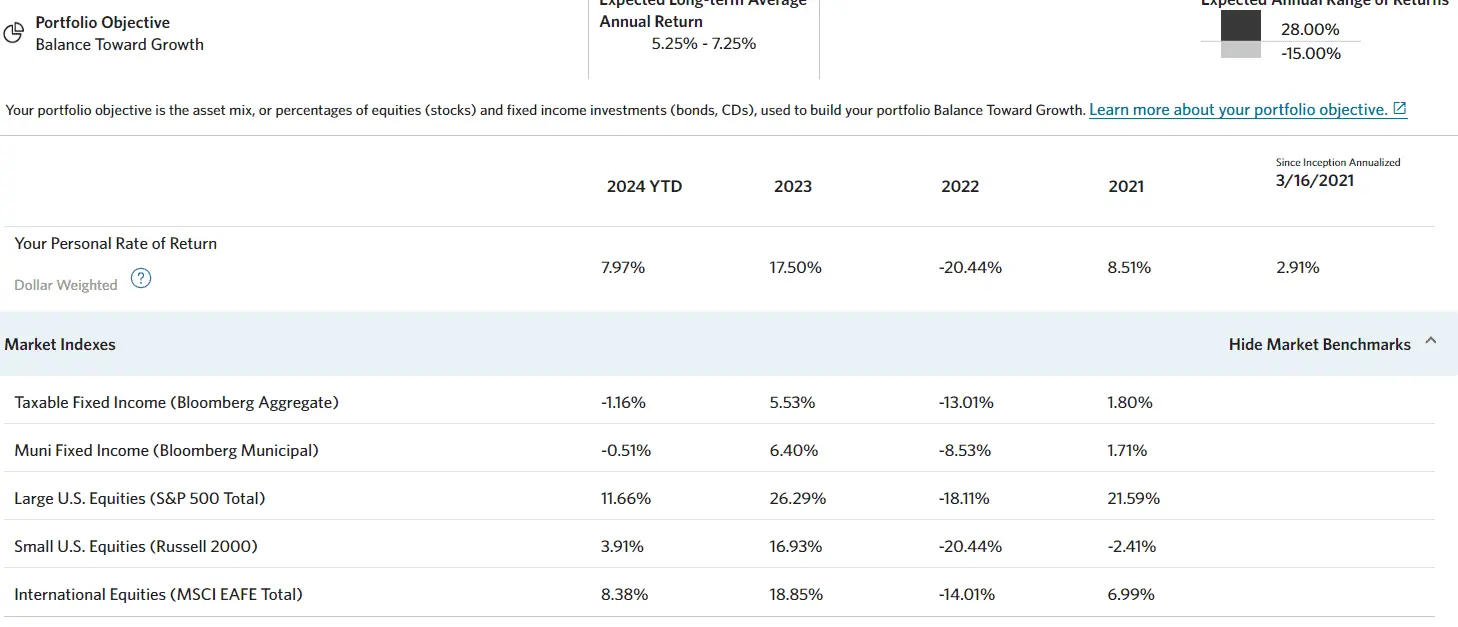Click the Portfolio Objective pie chart icon
Screen dimensions: 1458x627
14,34
